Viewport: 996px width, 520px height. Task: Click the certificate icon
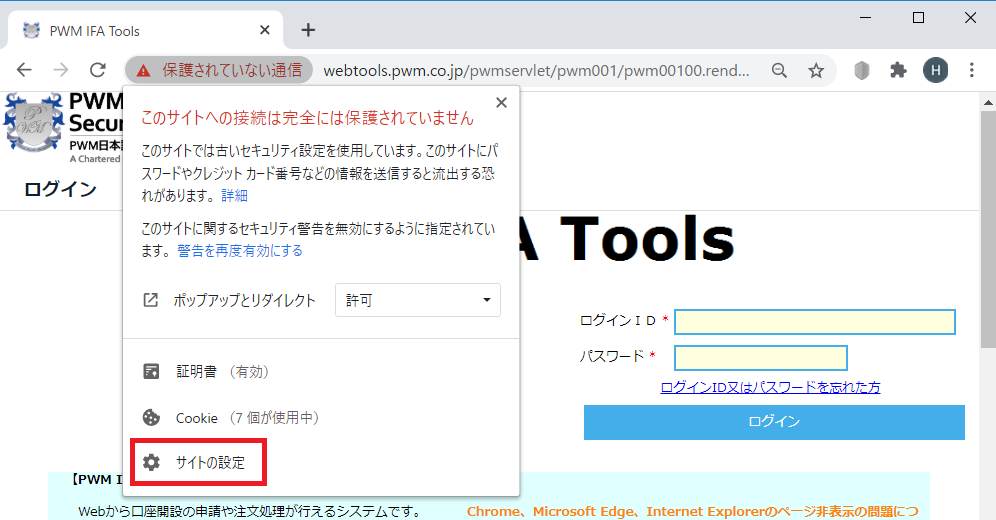point(151,371)
